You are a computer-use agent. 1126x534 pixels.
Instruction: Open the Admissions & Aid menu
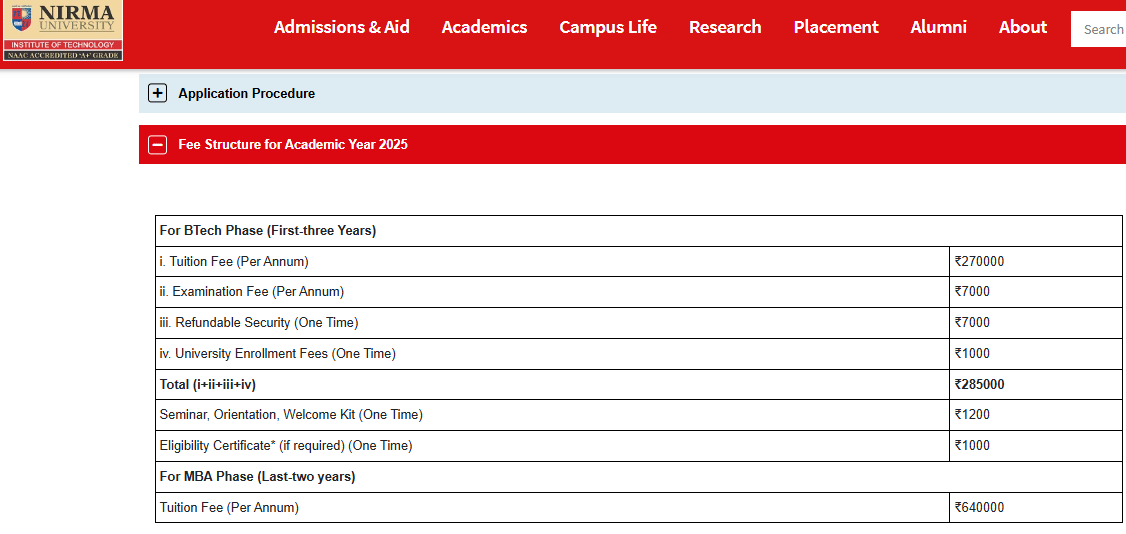341,27
